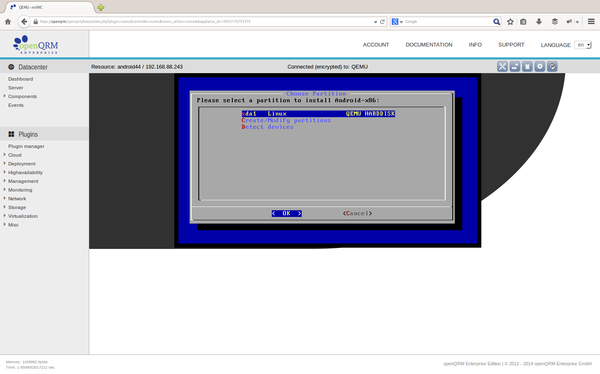Click the Dashboard link in sidebar
600x374 pixels.
coord(21,79)
